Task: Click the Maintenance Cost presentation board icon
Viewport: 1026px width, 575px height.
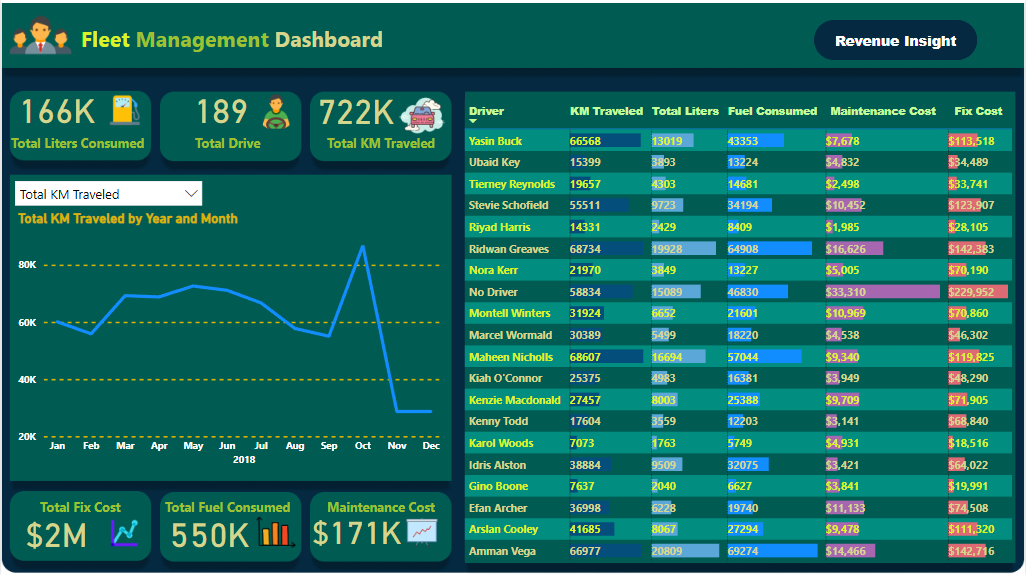Action: [x=422, y=533]
